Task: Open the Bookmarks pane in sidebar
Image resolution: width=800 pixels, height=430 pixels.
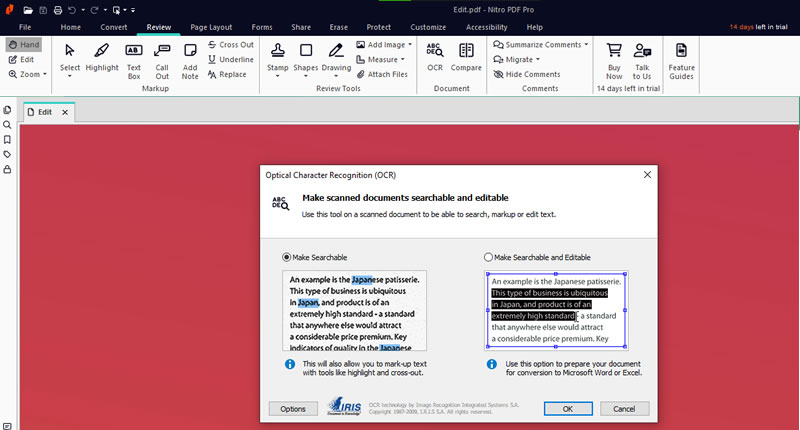Action: (7, 139)
